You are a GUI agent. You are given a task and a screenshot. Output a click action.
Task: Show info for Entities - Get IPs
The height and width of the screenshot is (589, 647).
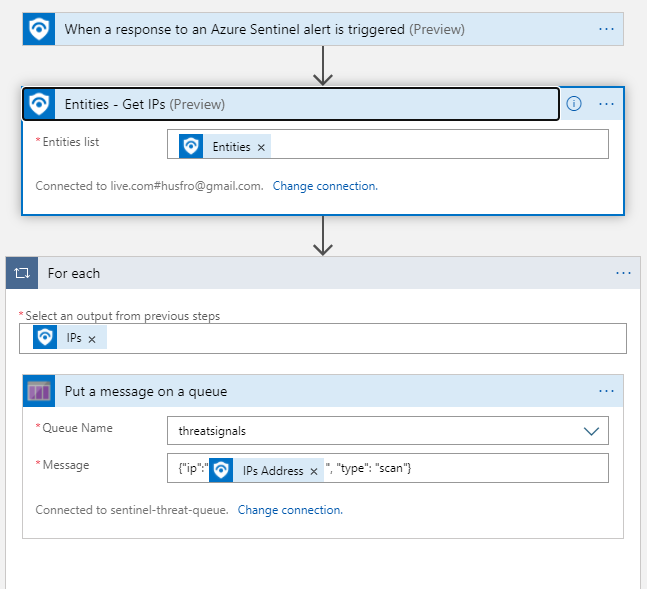pos(574,104)
